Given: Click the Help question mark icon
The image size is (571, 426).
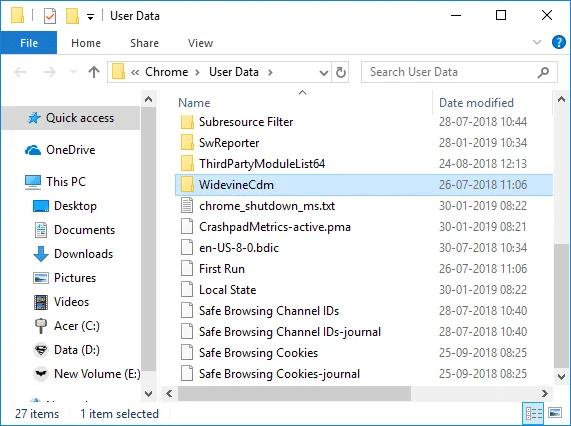Looking at the screenshot, I should [x=559, y=42].
